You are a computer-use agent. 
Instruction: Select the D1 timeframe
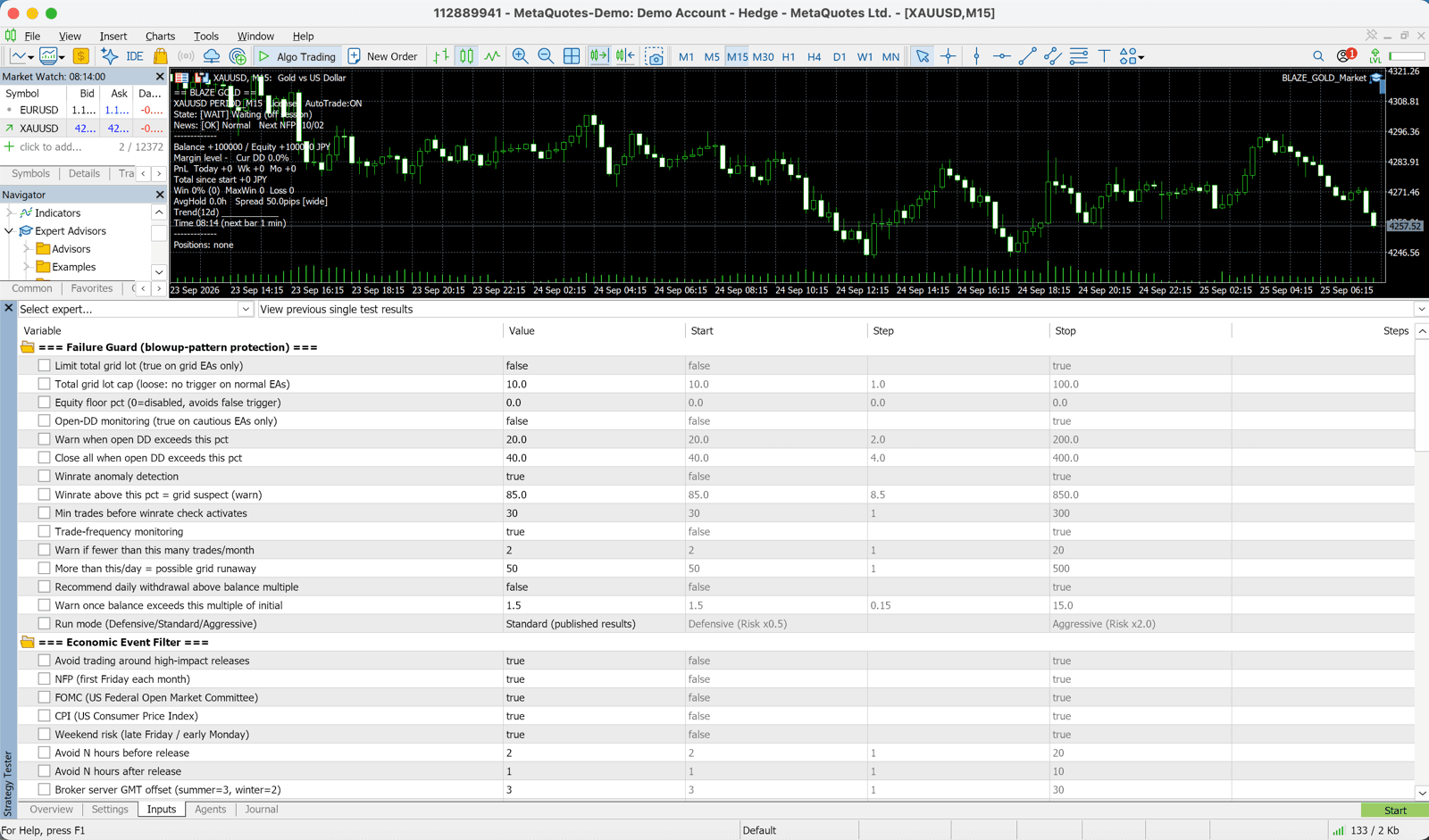click(840, 56)
